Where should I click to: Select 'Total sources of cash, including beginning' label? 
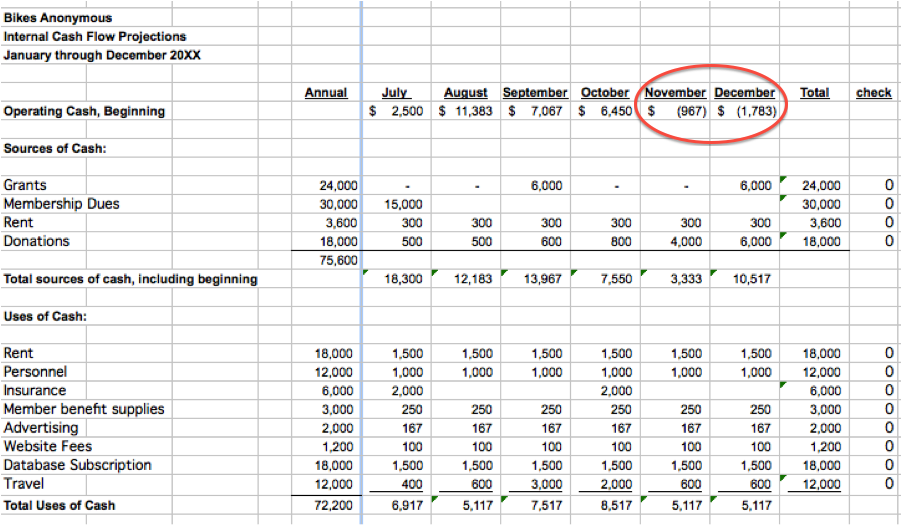click(131, 279)
